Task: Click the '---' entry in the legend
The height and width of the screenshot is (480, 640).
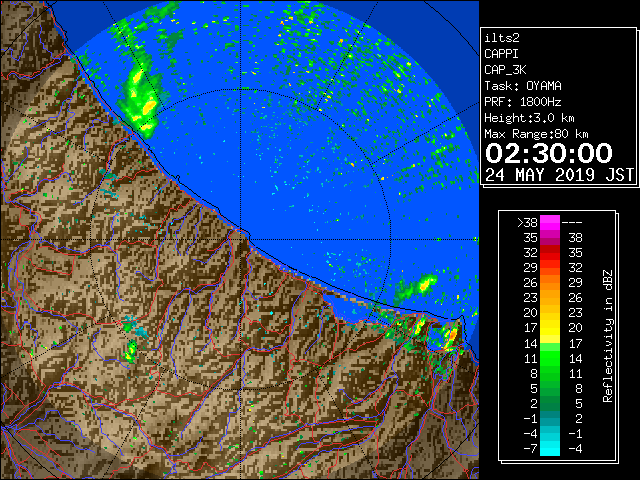Action: (572, 223)
